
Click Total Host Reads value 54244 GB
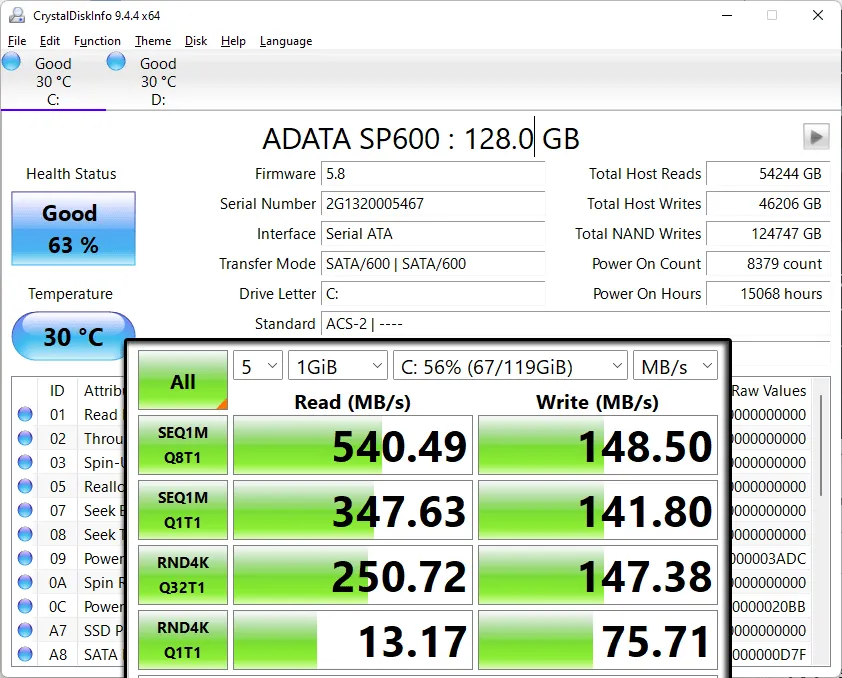pos(768,174)
